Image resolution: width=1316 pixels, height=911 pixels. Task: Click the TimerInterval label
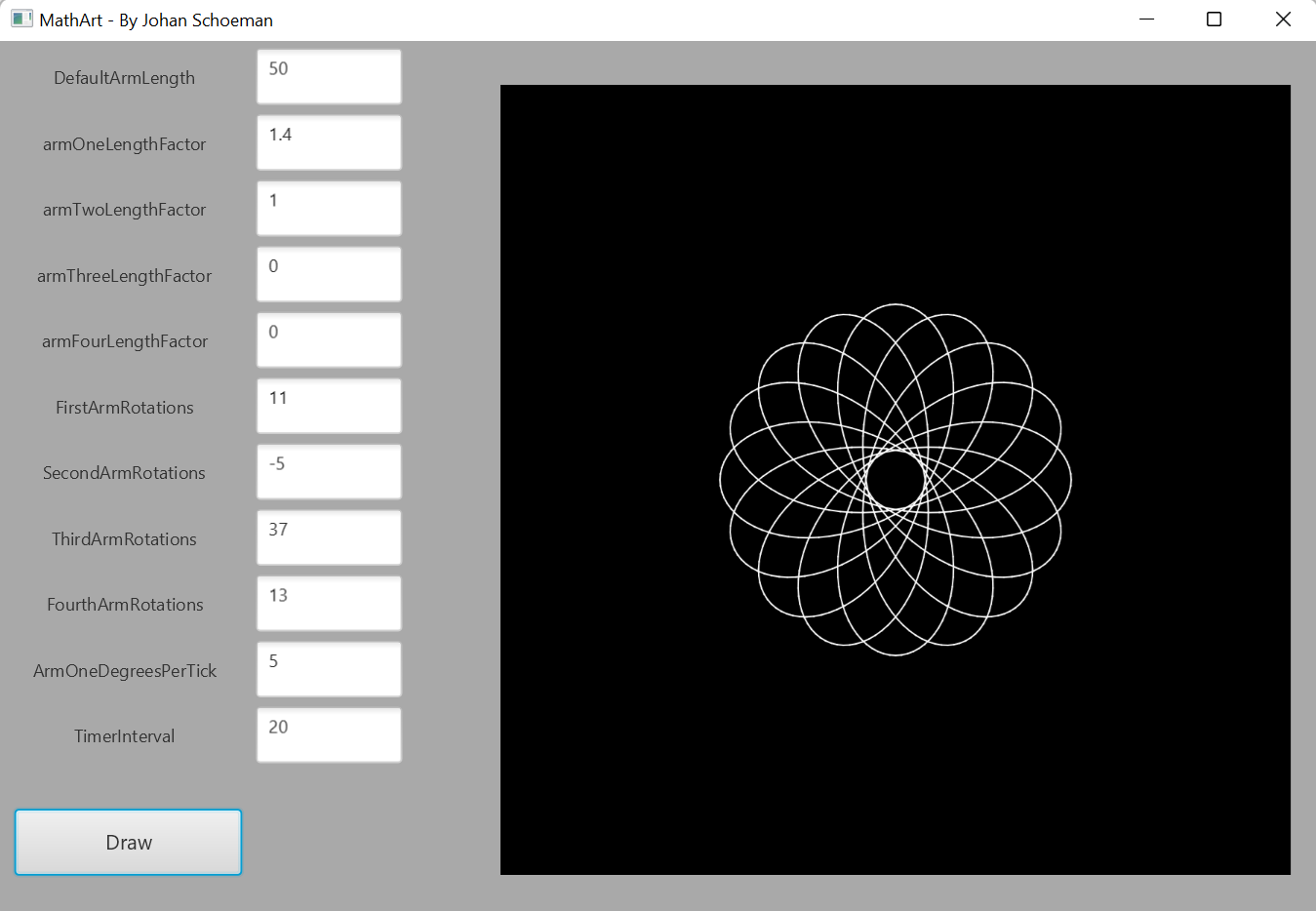point(124,736)
